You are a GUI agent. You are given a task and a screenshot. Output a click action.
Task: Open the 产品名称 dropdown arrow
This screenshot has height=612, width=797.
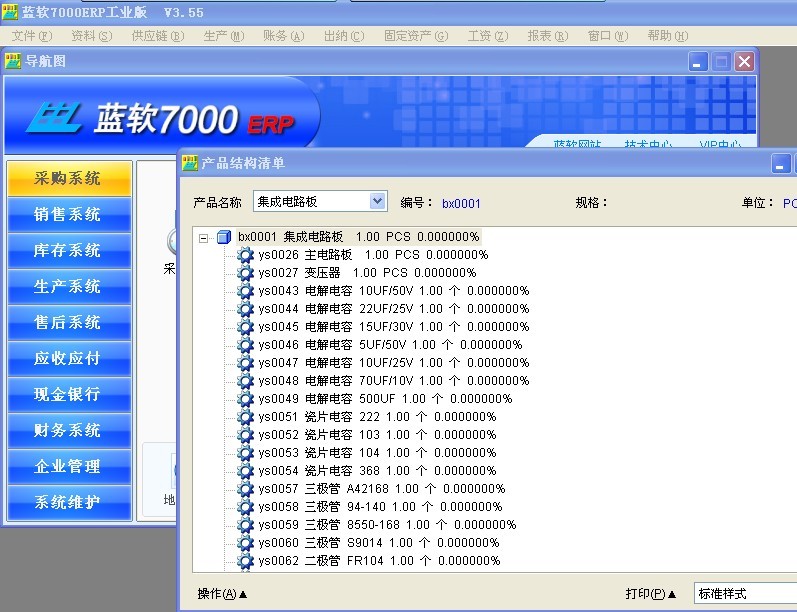pos(377,201)
